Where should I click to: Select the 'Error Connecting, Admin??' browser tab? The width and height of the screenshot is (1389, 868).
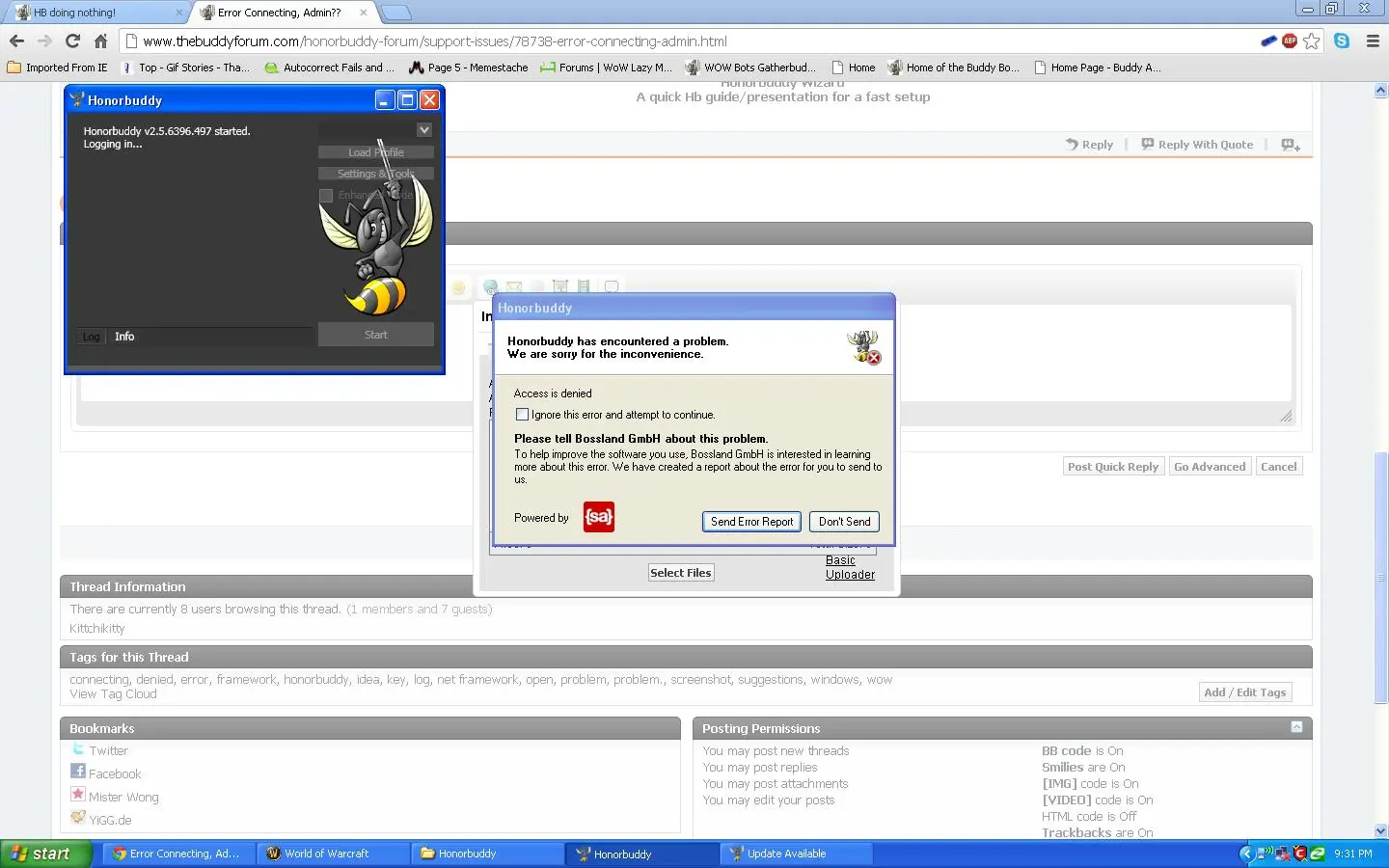tap(281, 13)
